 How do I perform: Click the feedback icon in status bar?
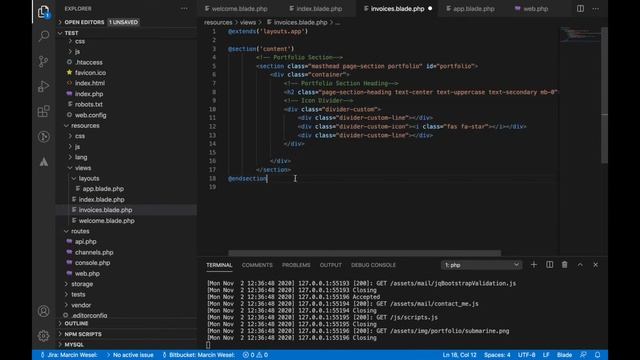(583, 355)
